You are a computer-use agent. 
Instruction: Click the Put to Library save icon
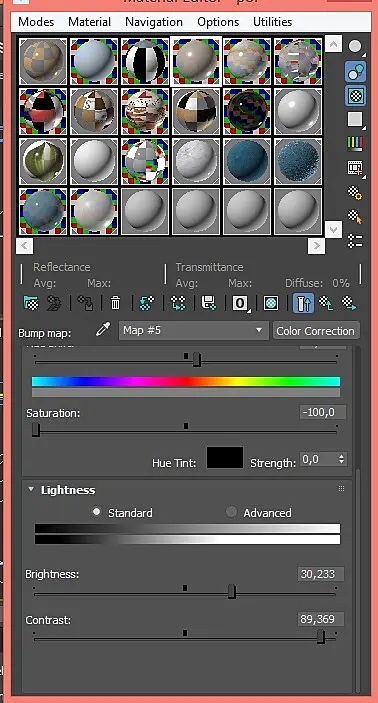pos(209,303)
